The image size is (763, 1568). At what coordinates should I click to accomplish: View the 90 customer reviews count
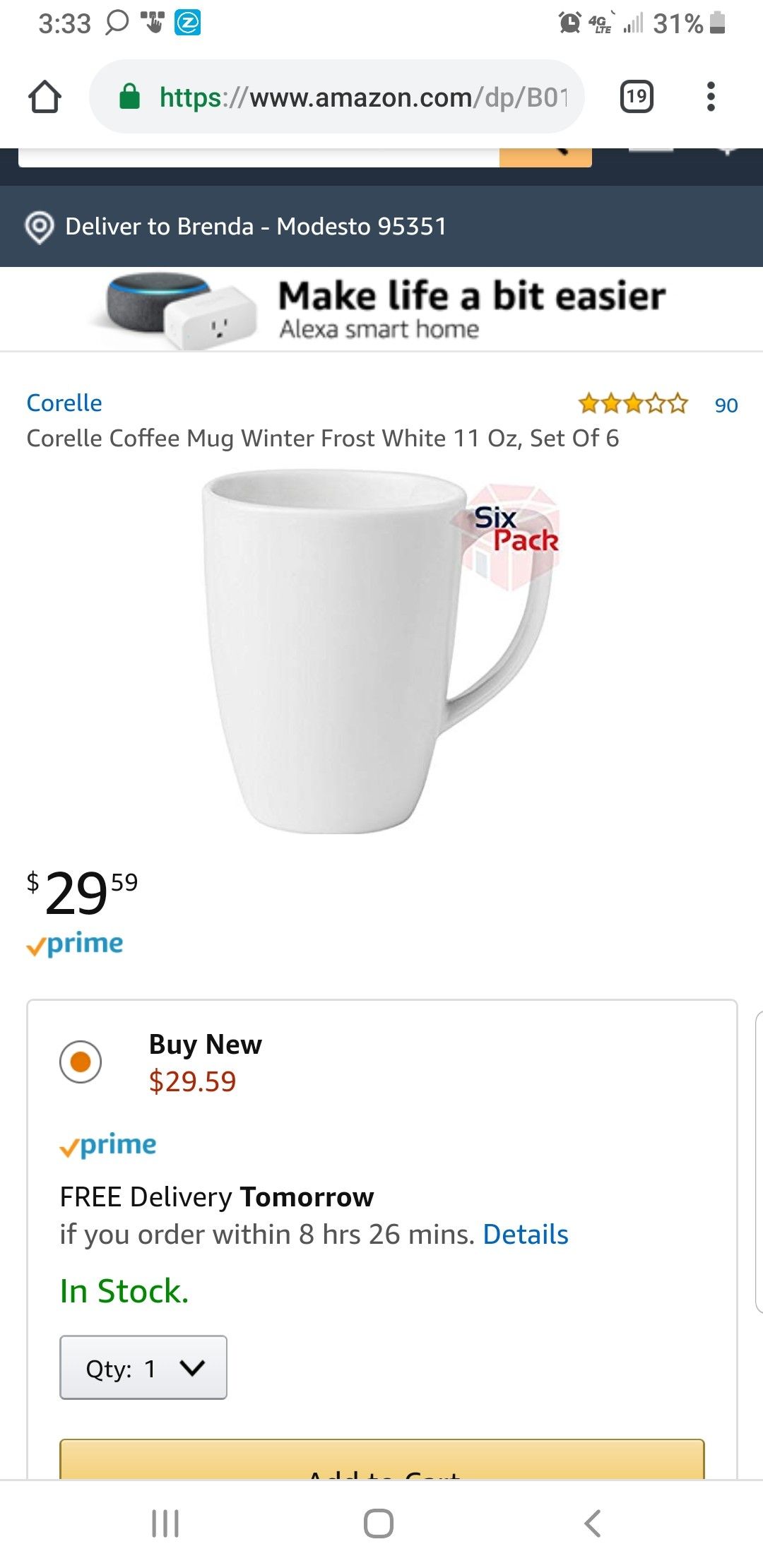pyautogui.click(x=726, y=405)
